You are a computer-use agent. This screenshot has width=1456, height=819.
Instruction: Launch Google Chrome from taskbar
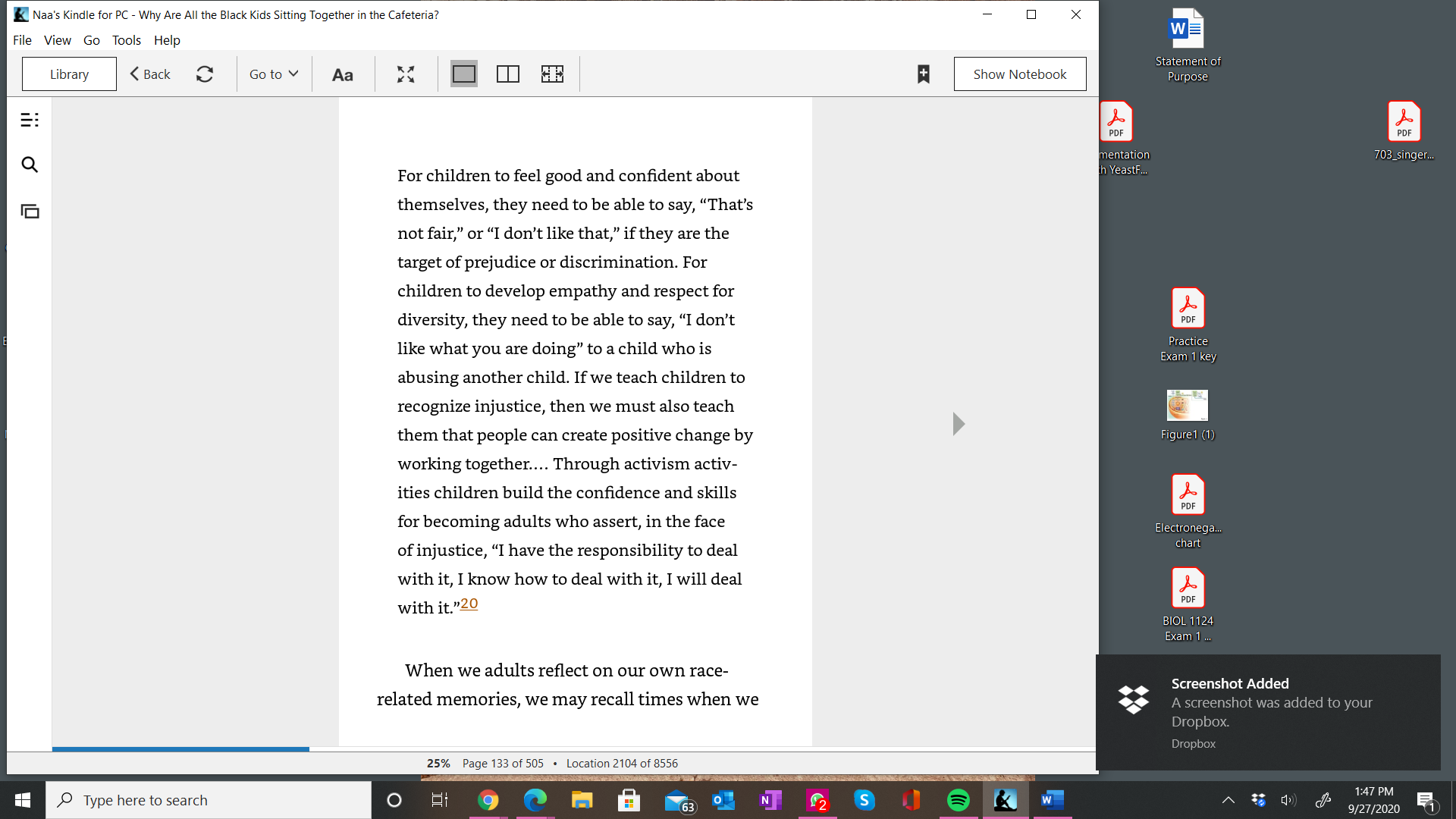(488, 800)
